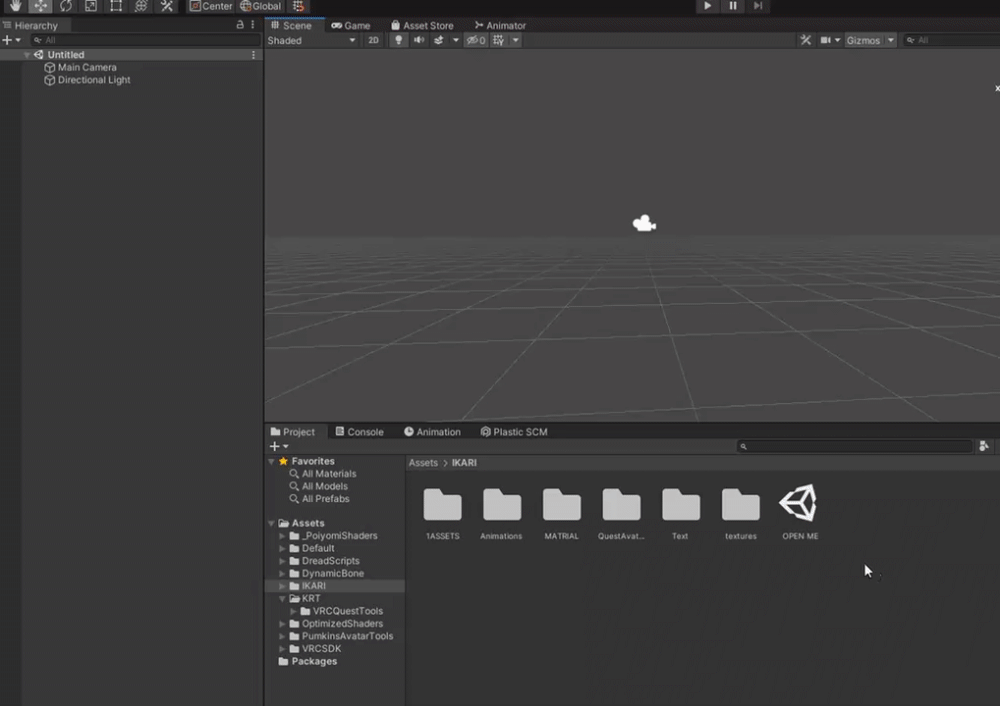
Task: Click Scene view search field
Action: (x=952, y=40)
